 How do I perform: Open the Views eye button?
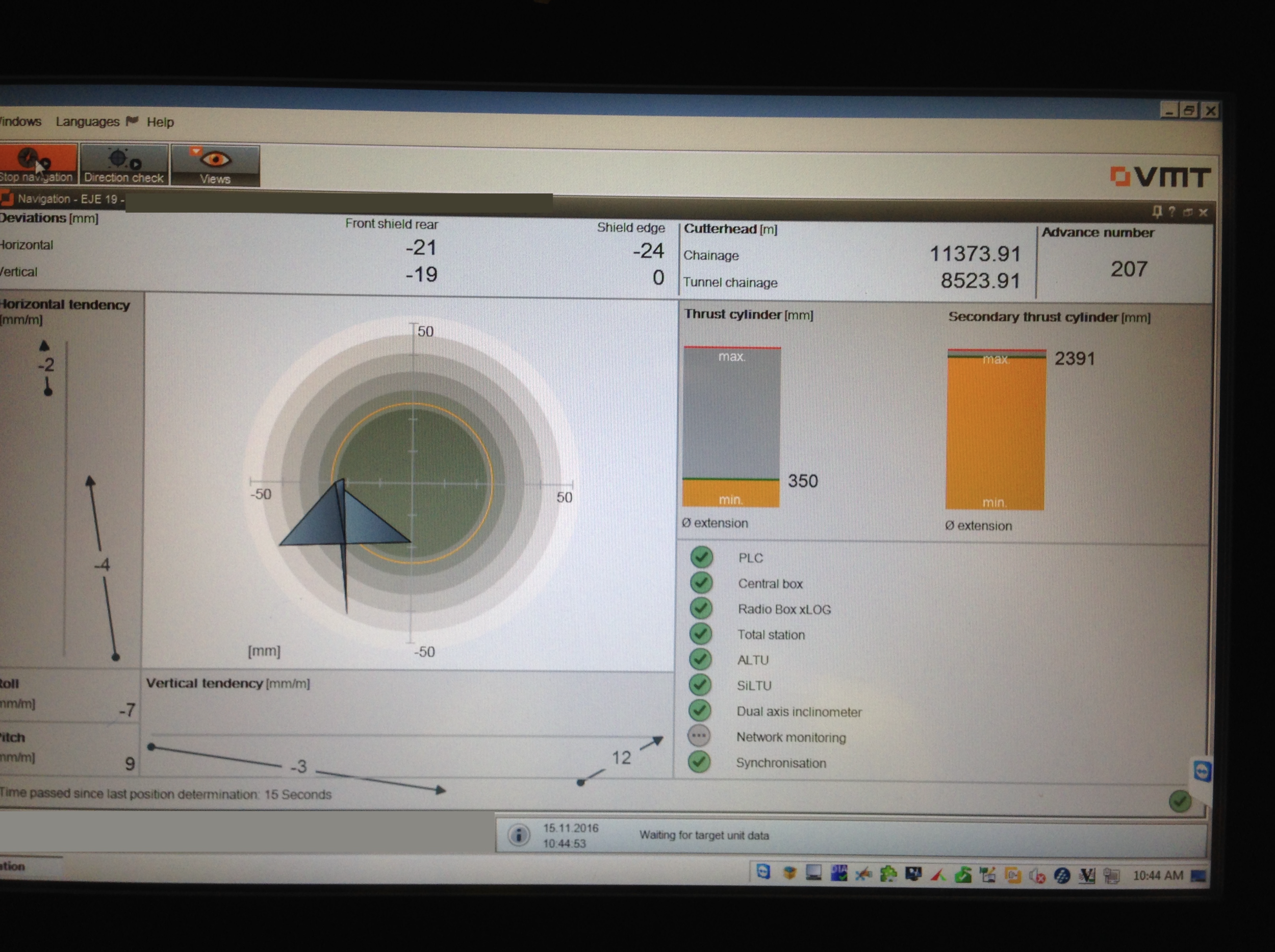click(x=215, y=166)
